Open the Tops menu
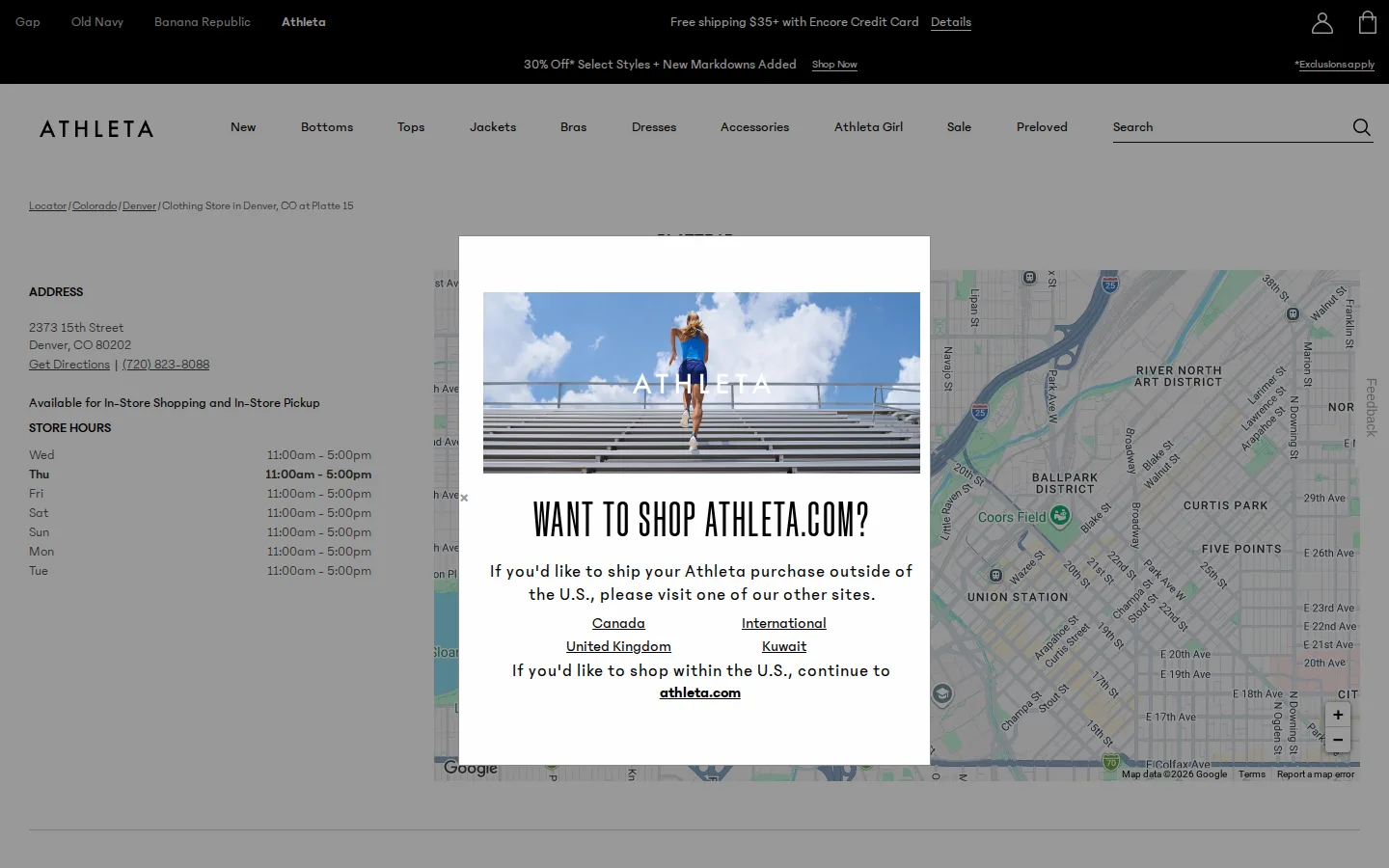 coord(411,127)
